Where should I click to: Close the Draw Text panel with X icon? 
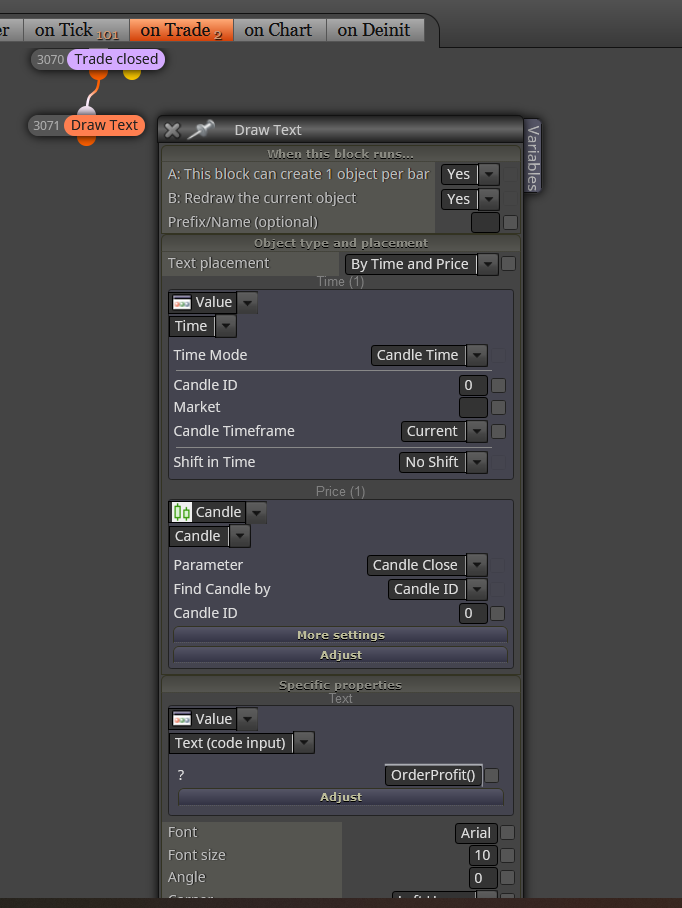pos(172,130)
